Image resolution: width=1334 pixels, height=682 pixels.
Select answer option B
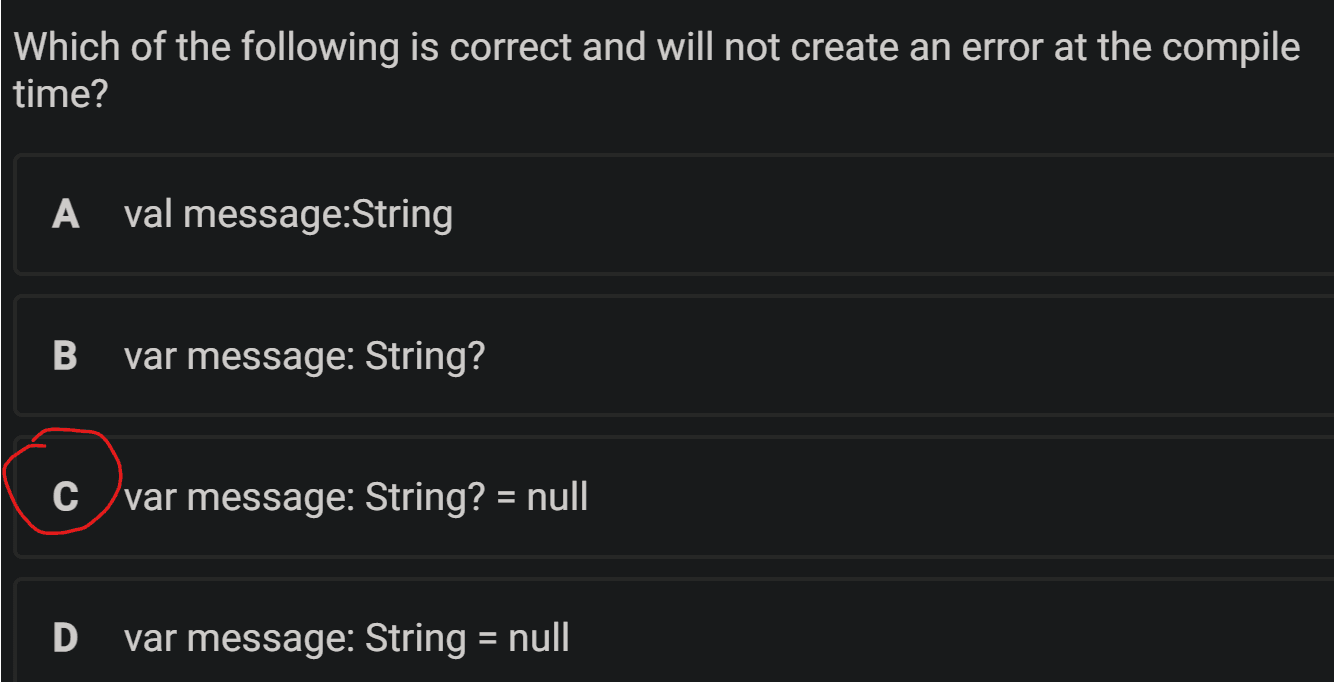[674, 355]
